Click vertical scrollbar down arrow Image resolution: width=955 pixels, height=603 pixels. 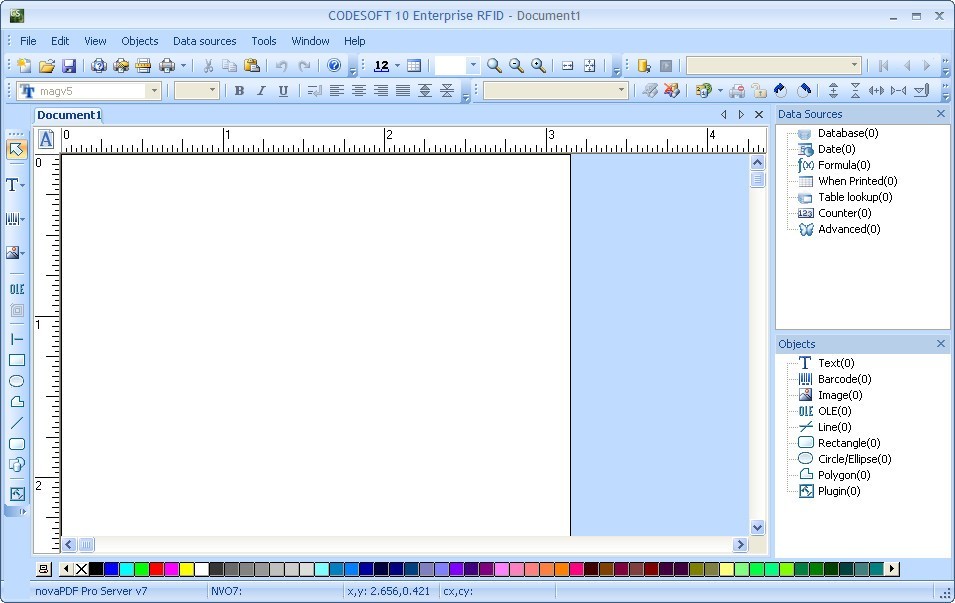[757, 527]
